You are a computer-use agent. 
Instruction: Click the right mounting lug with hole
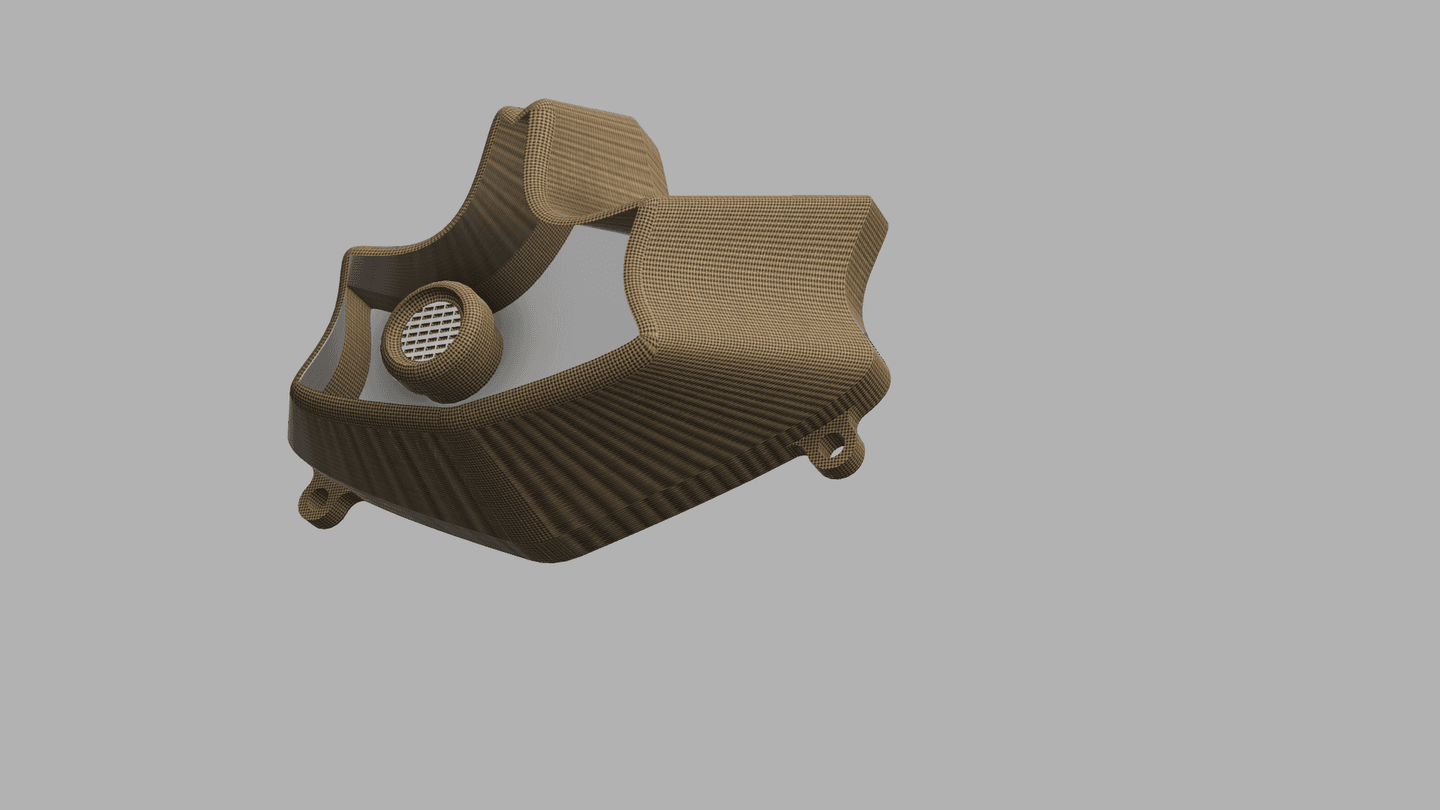click(x=836, y=448)
